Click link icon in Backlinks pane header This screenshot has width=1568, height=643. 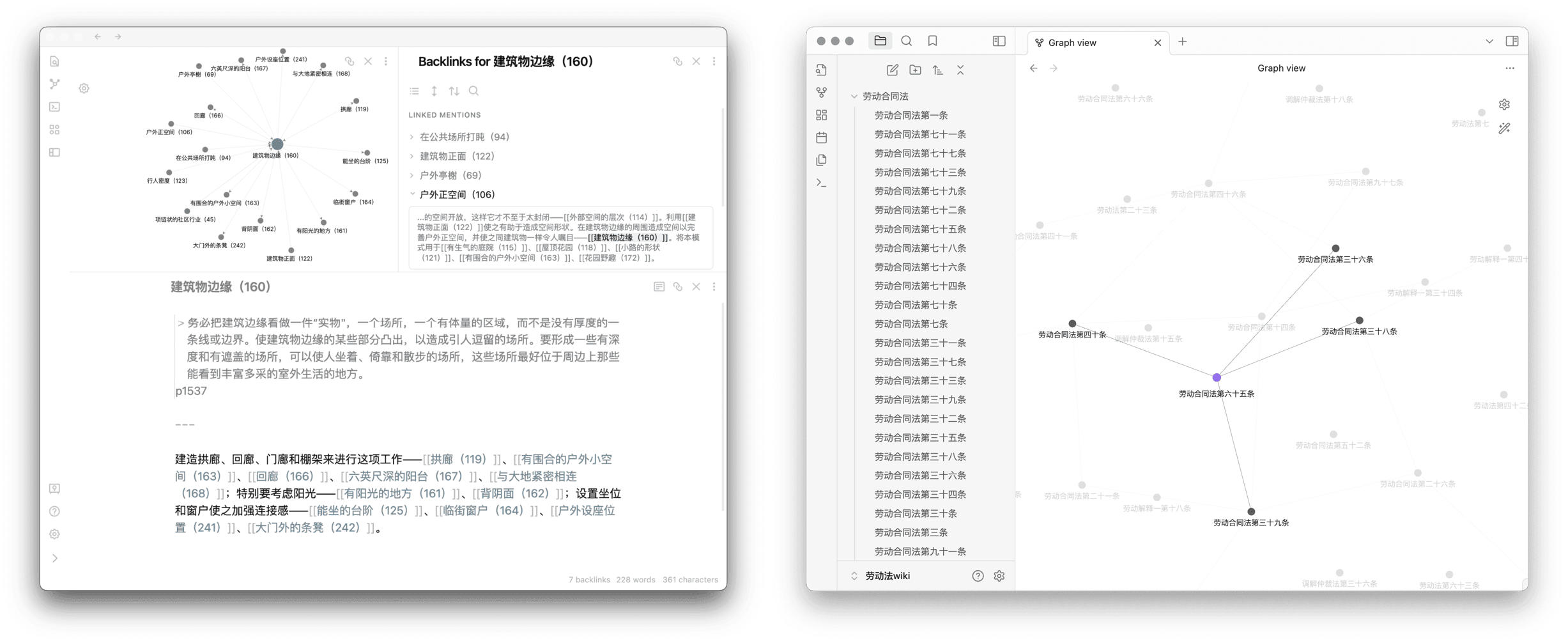(678, 61)
